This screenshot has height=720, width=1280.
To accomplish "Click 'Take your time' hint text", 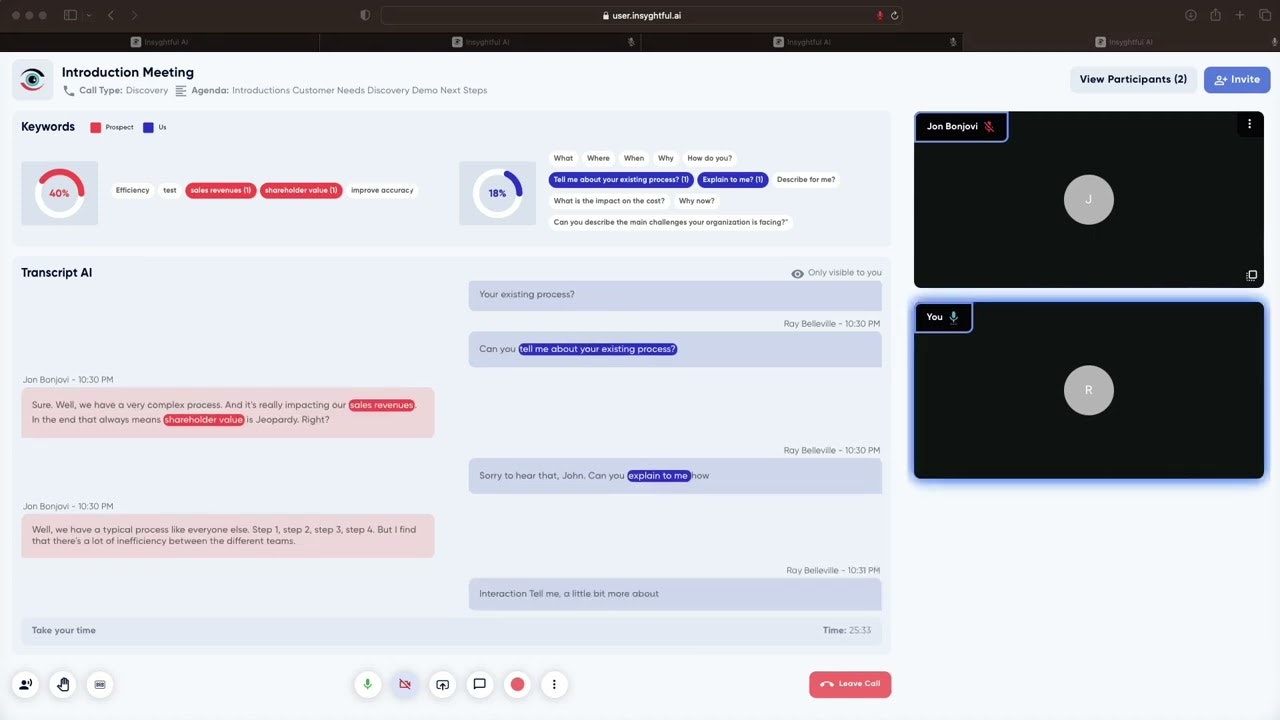I will 64,630.
